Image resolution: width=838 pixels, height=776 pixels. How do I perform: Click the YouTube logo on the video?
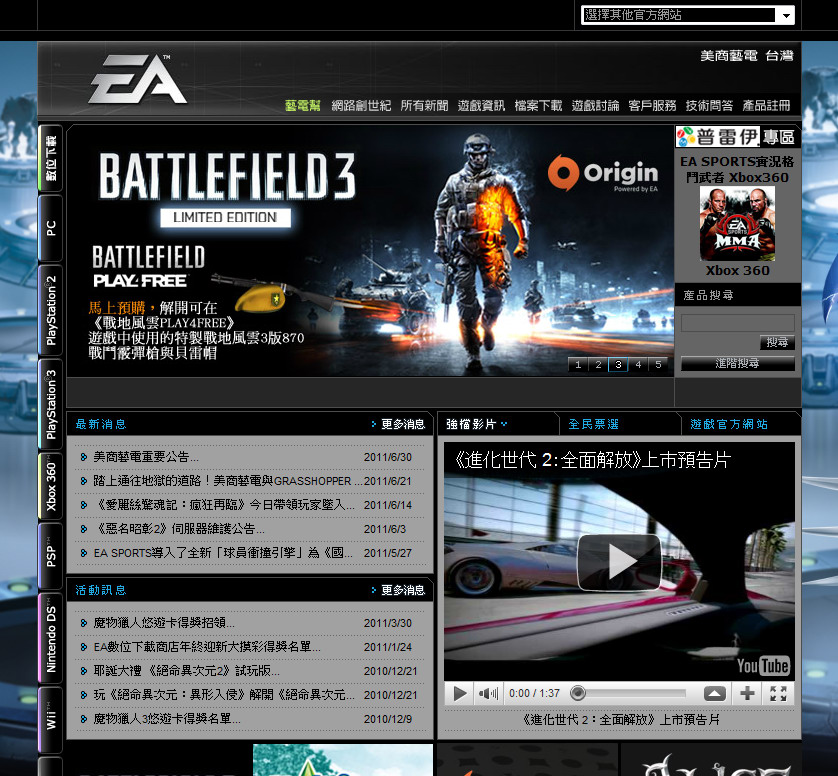pos(763,666)
